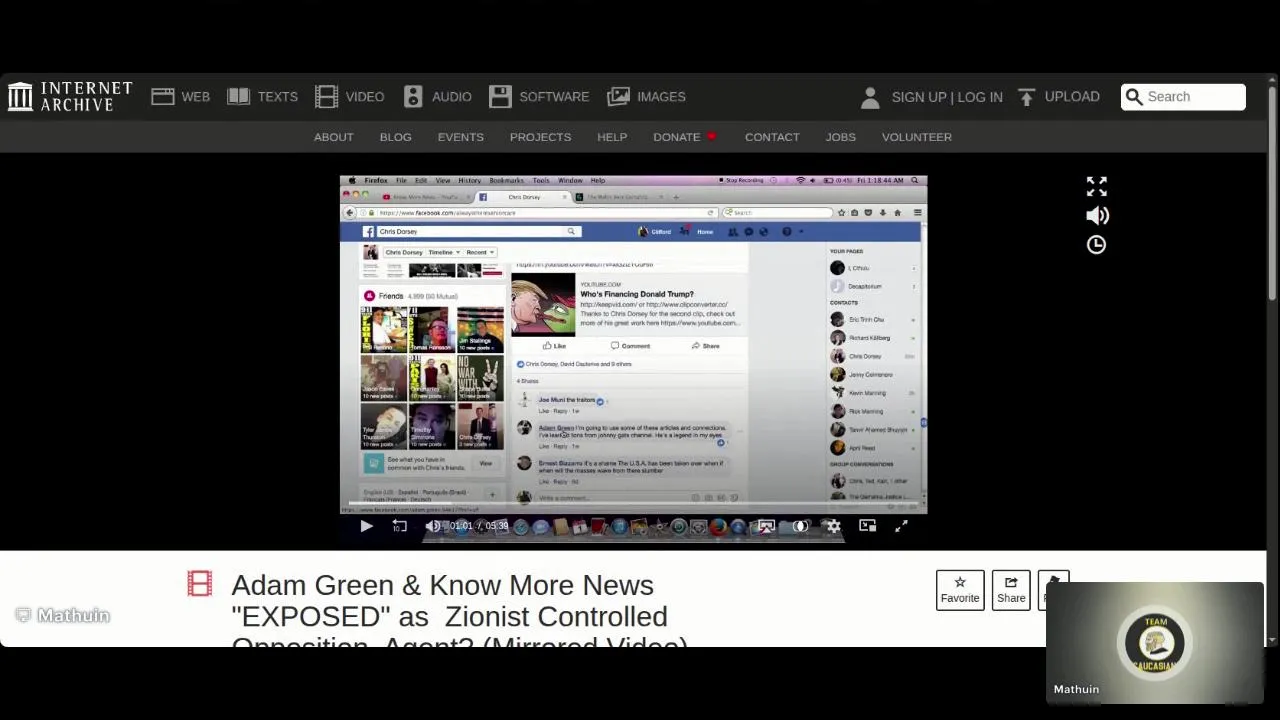Click the 01:01 / 05:39 time display

pos(478,526)
